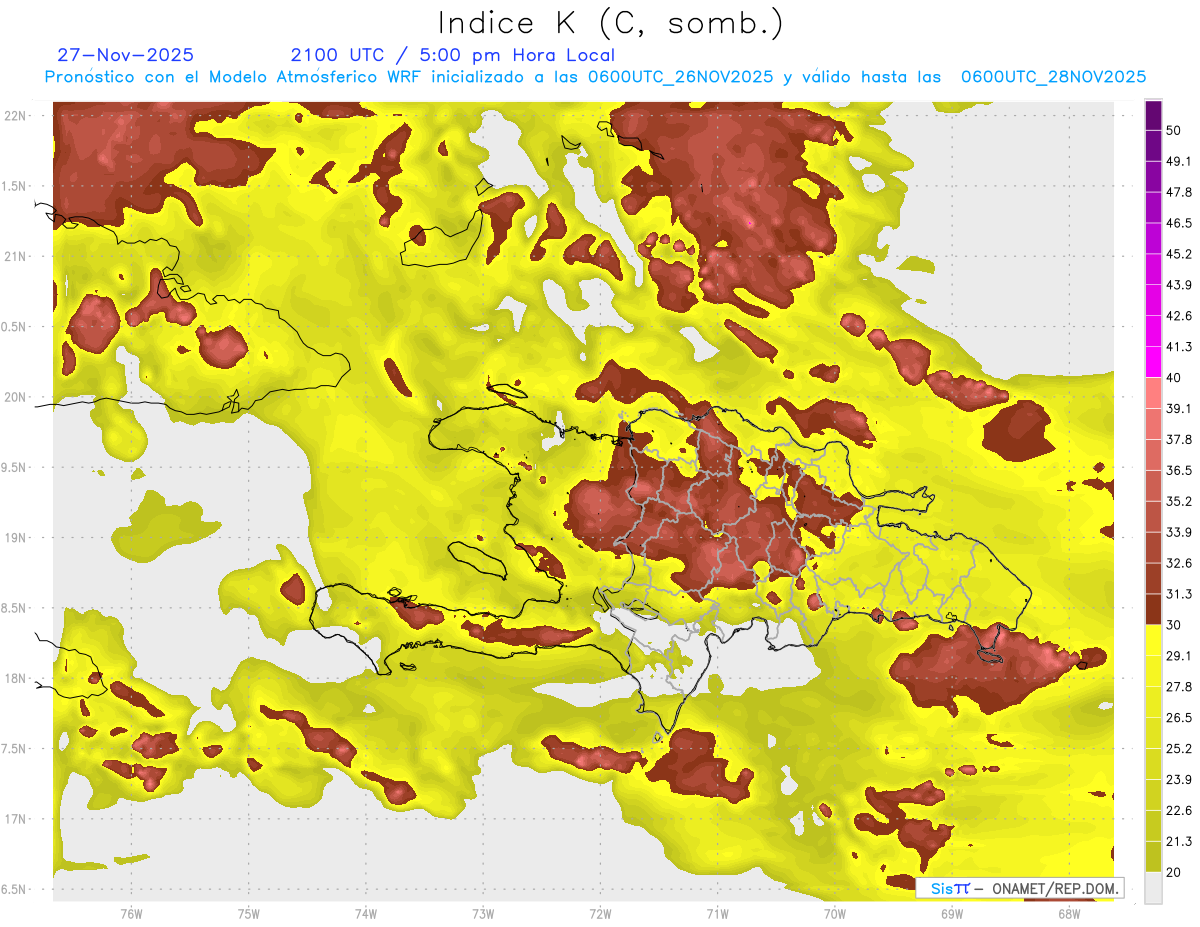Pick the magenta swatch between 40 and 41.3

pyautogui.click(x=1153, y=362)
